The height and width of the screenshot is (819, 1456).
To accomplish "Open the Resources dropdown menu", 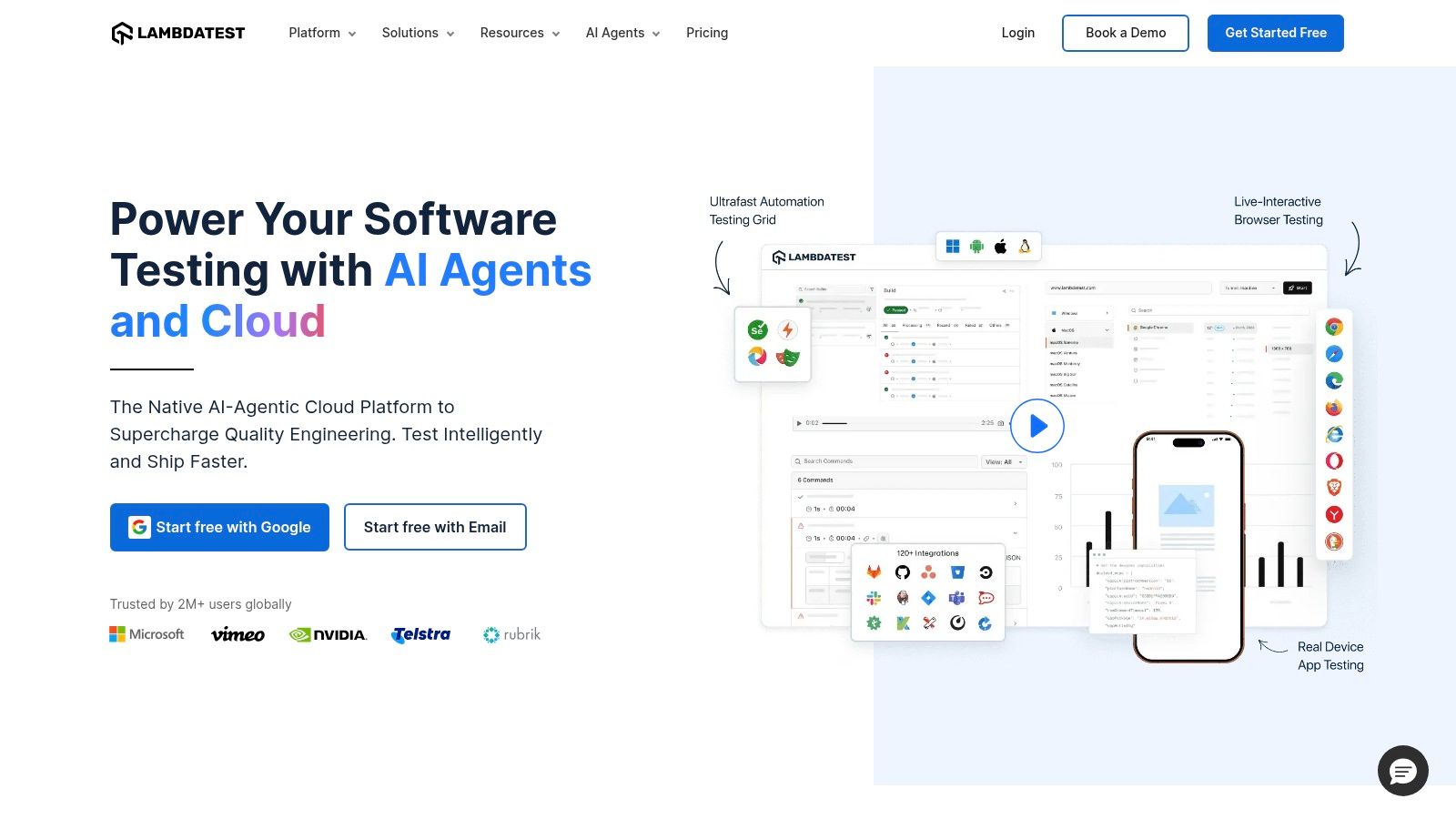I will coord(520,33).
